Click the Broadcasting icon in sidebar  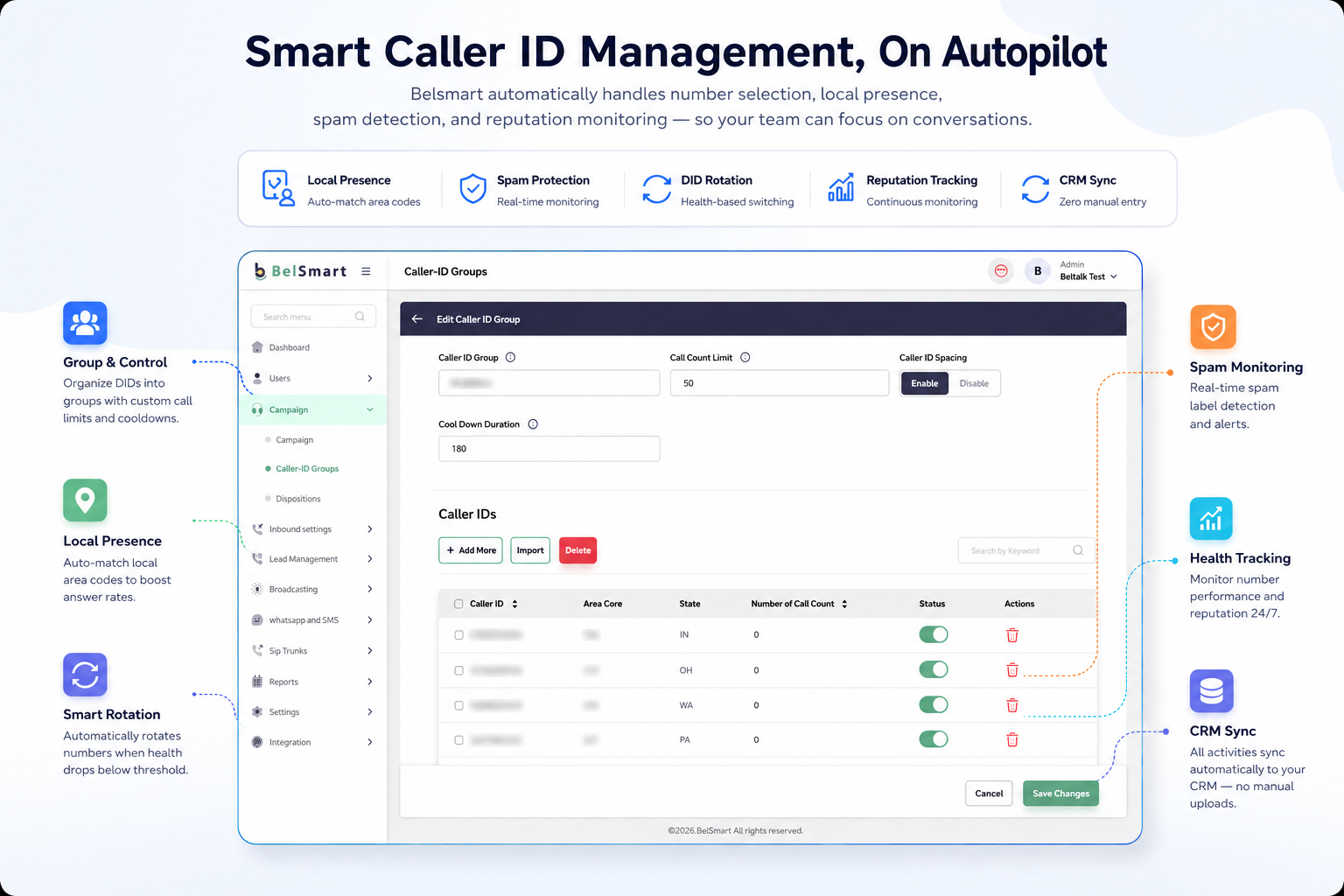[x=257, y=589]
